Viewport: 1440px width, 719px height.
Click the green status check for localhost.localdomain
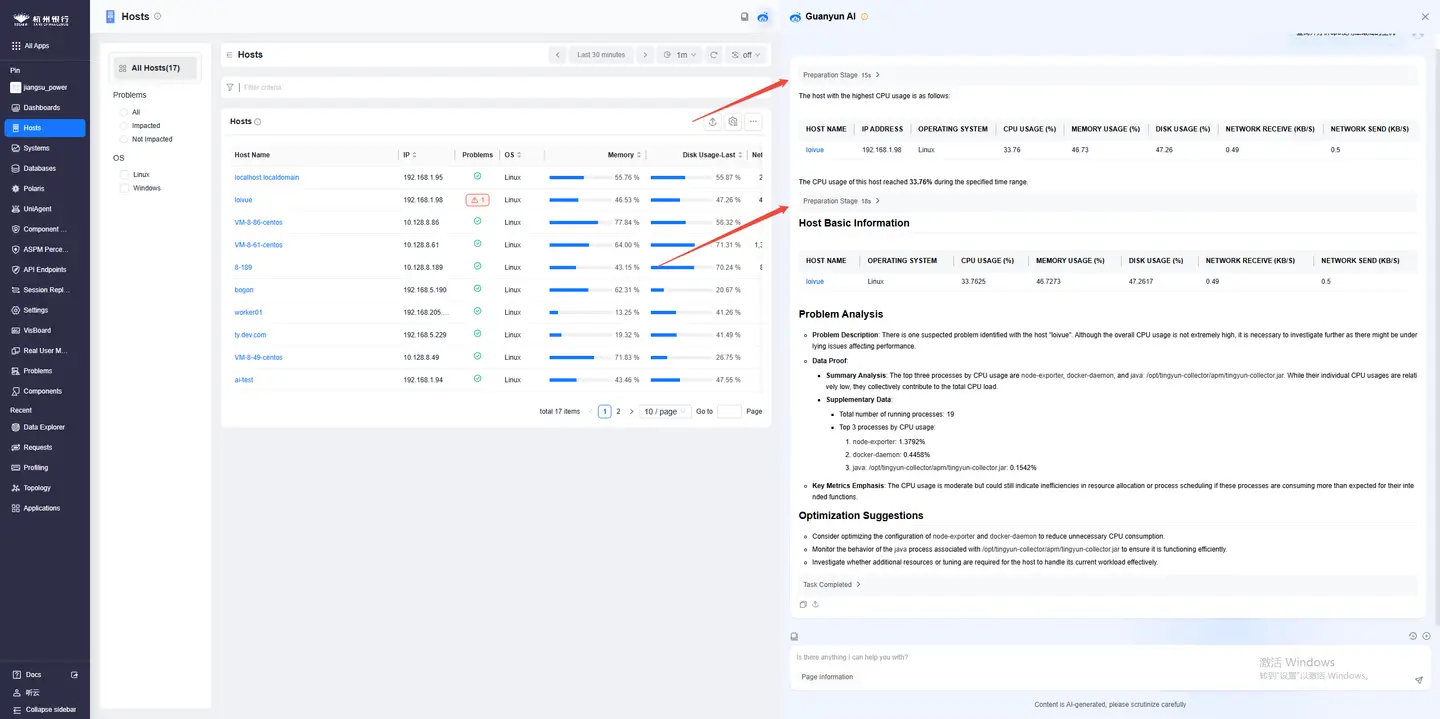point(477,176)
